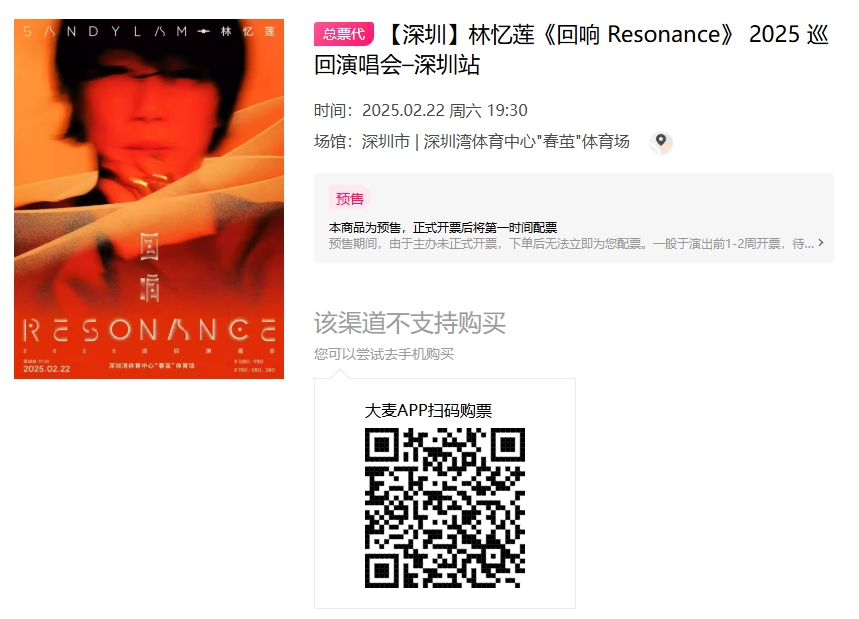Click the 您可以尝试去手机购买 hint text
This screenshot has width=859, height=619.
(383, 354)
